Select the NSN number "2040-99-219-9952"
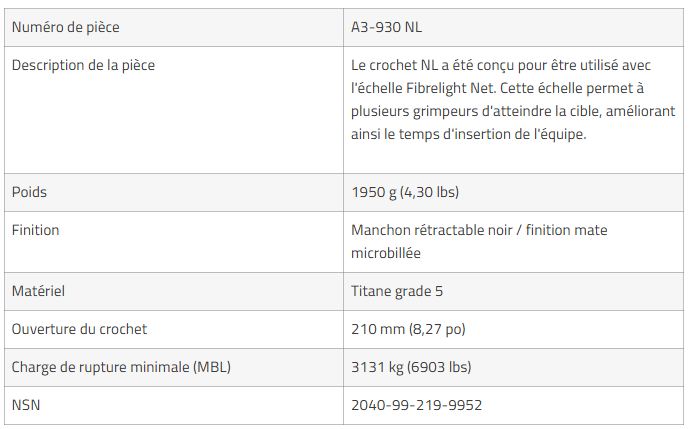The width and height of the screenshot is (694, 429). 415,405
